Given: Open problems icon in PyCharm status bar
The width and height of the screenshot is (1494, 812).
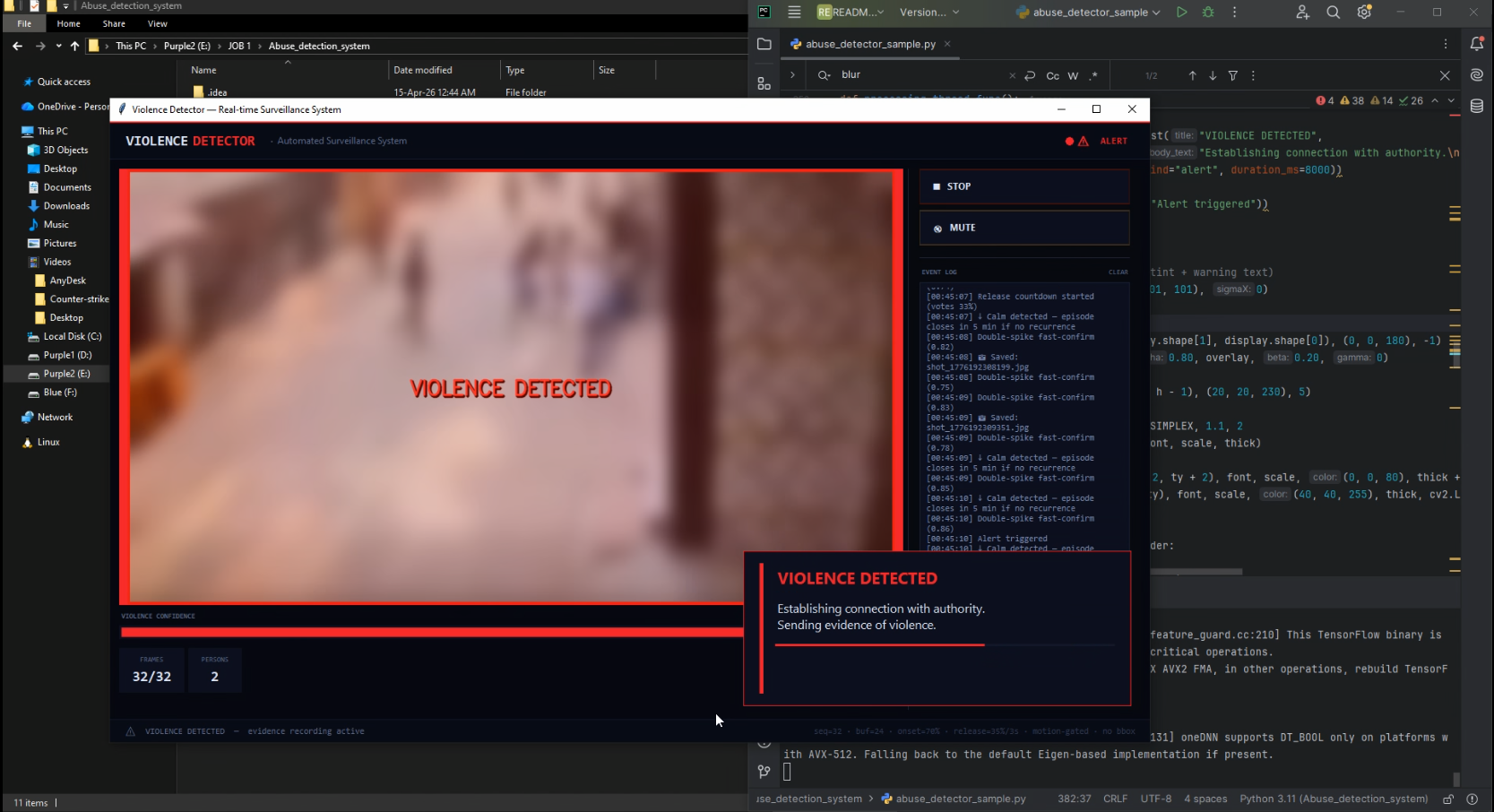Looking at the screenshot, I should [x=1472, y=799].
